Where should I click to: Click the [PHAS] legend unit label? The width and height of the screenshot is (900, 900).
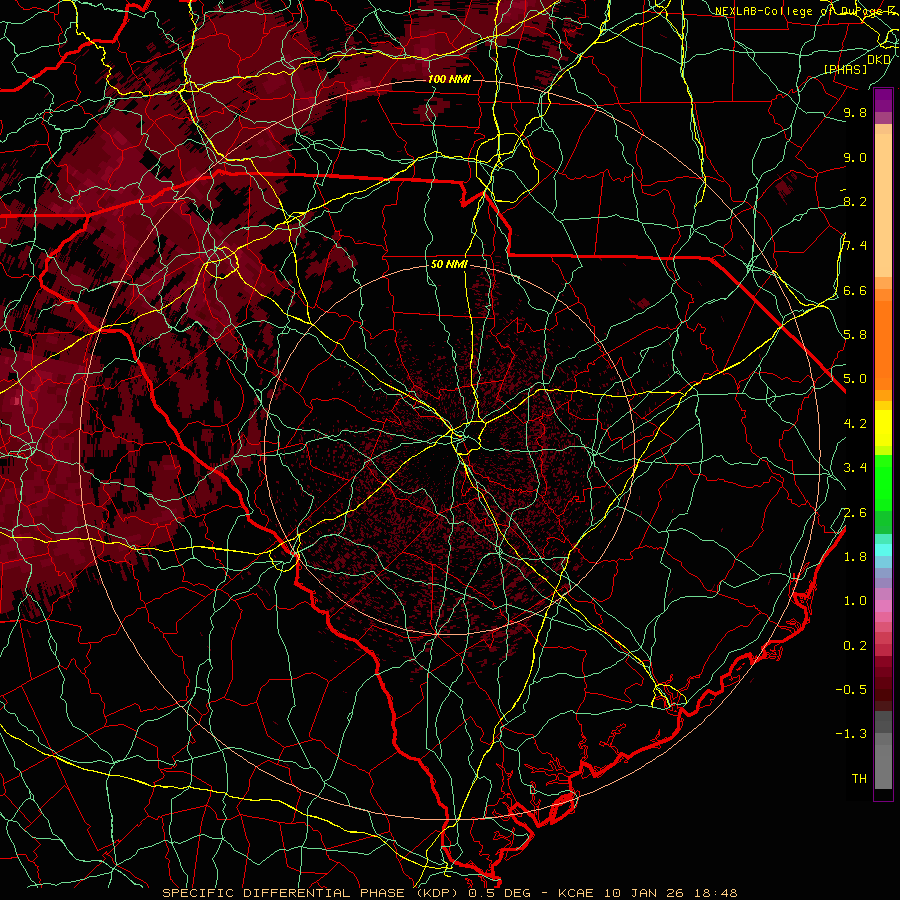tap(845, 69)
